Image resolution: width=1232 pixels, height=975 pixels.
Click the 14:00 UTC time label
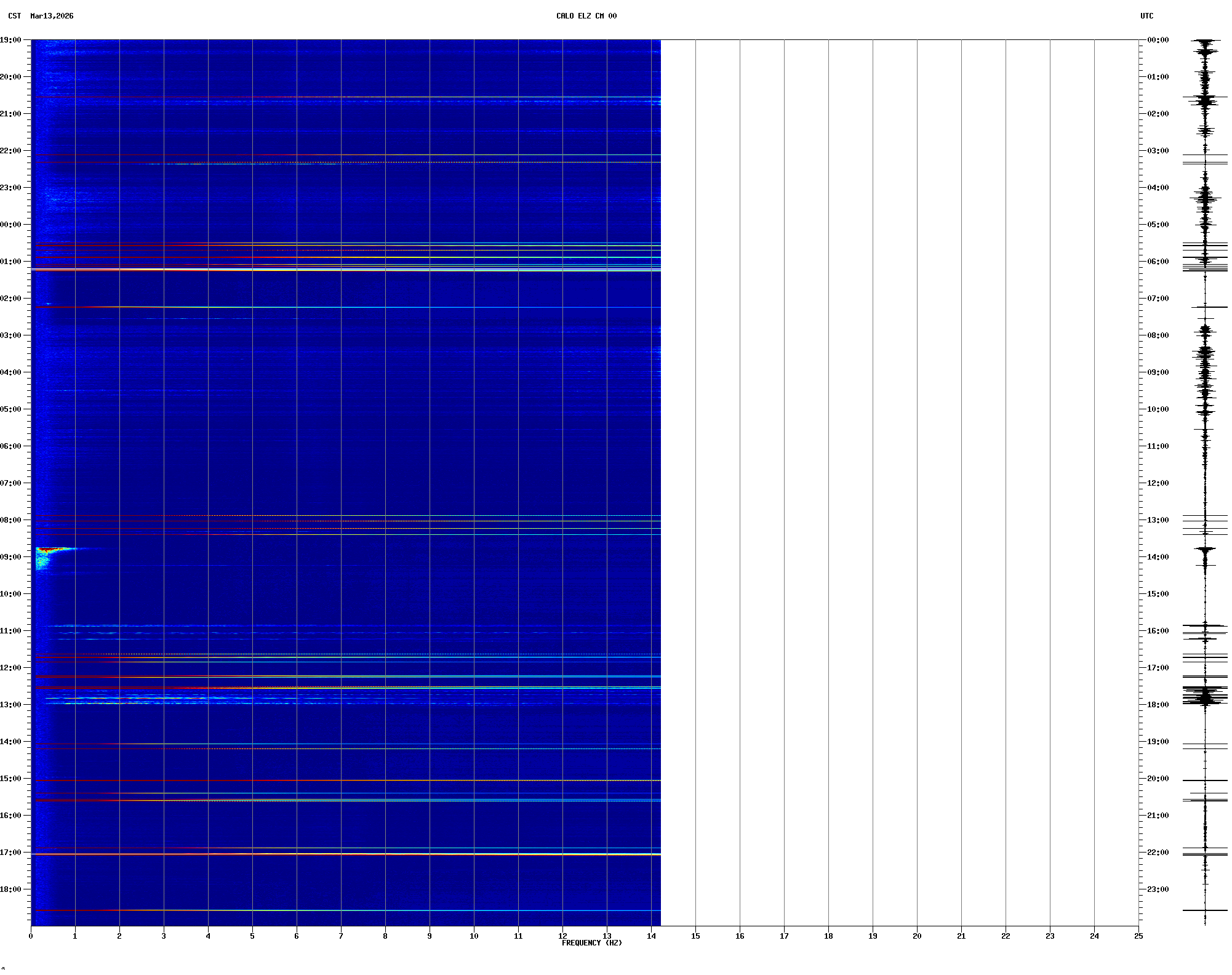pos(1158,557)
